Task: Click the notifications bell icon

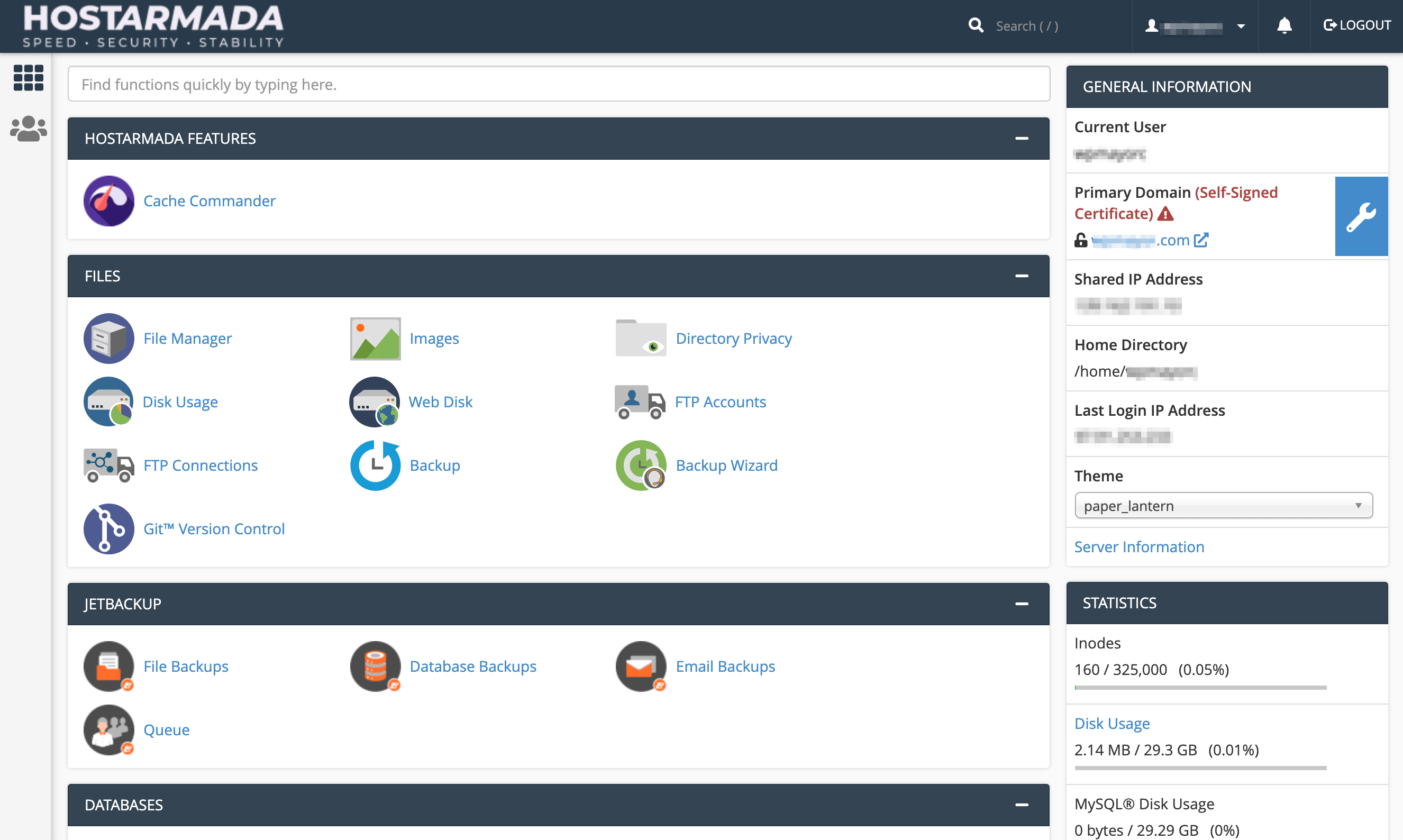Action: [x=1284, y=25]
